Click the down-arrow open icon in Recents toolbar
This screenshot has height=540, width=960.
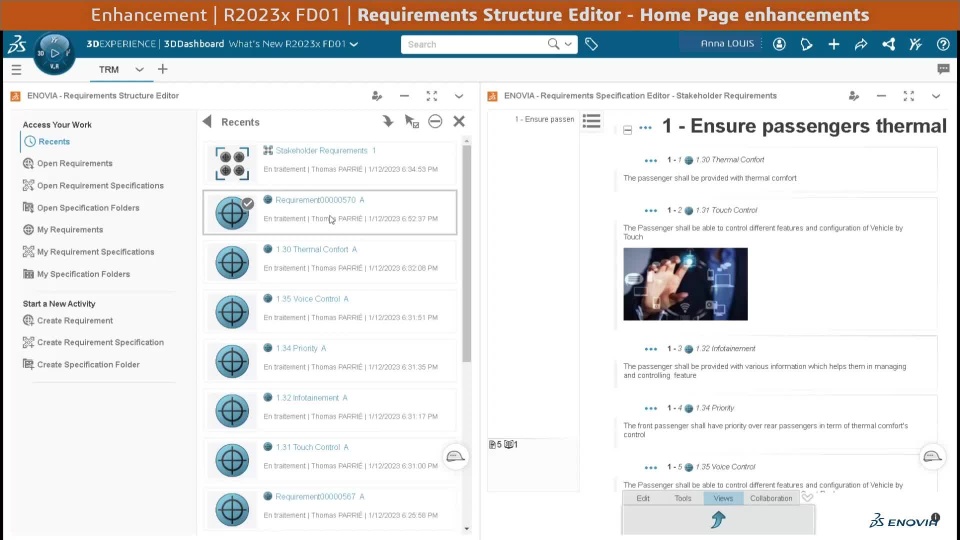(x=388, y=121)
